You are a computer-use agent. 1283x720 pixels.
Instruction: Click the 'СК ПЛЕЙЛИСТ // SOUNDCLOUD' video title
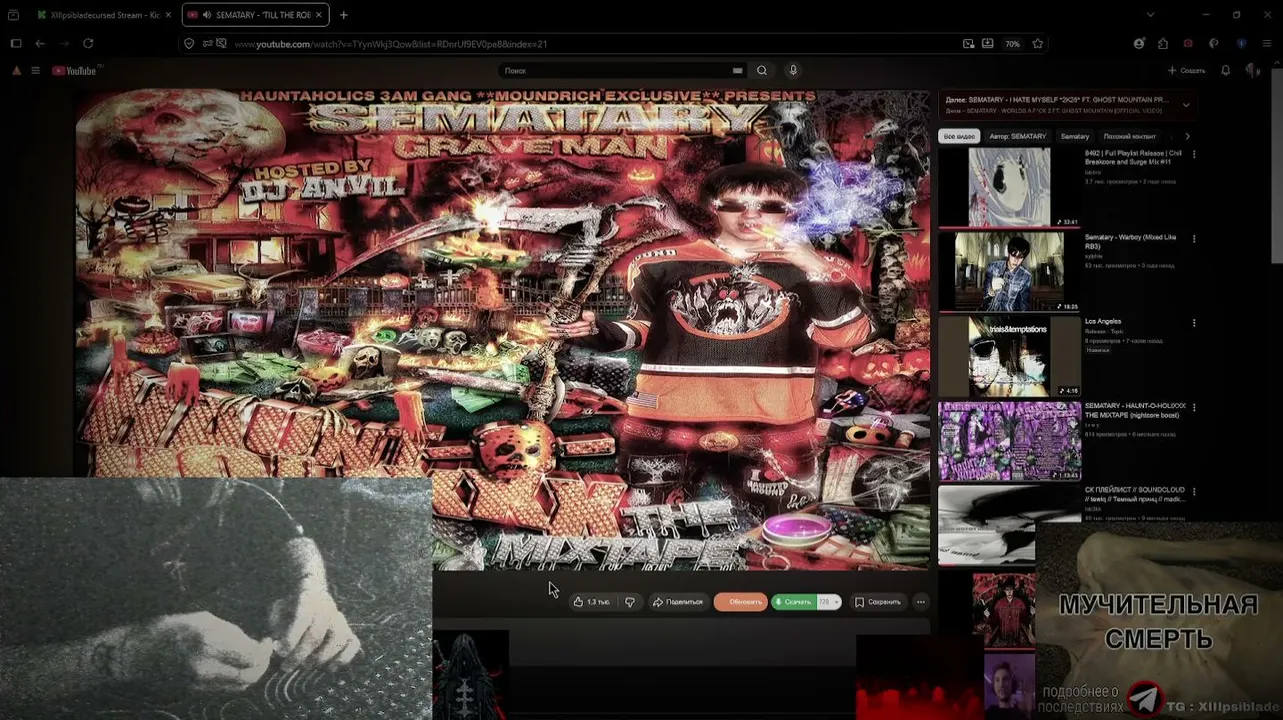pyautogui.click(x=1135, y=495)
